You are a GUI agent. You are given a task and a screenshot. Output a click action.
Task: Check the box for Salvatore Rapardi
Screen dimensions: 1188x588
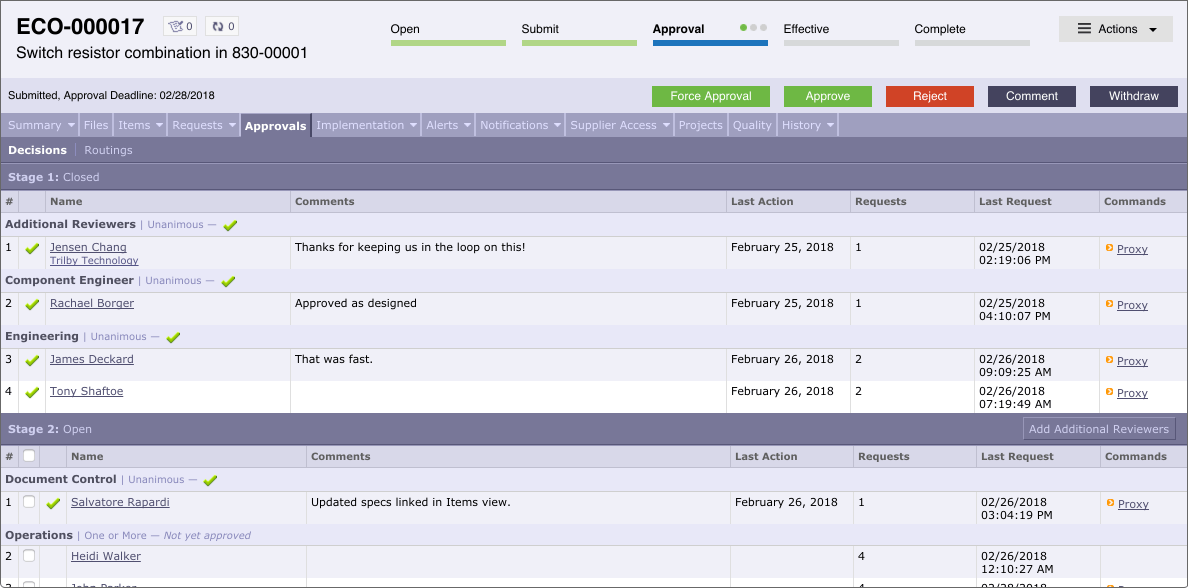[29, 502]
